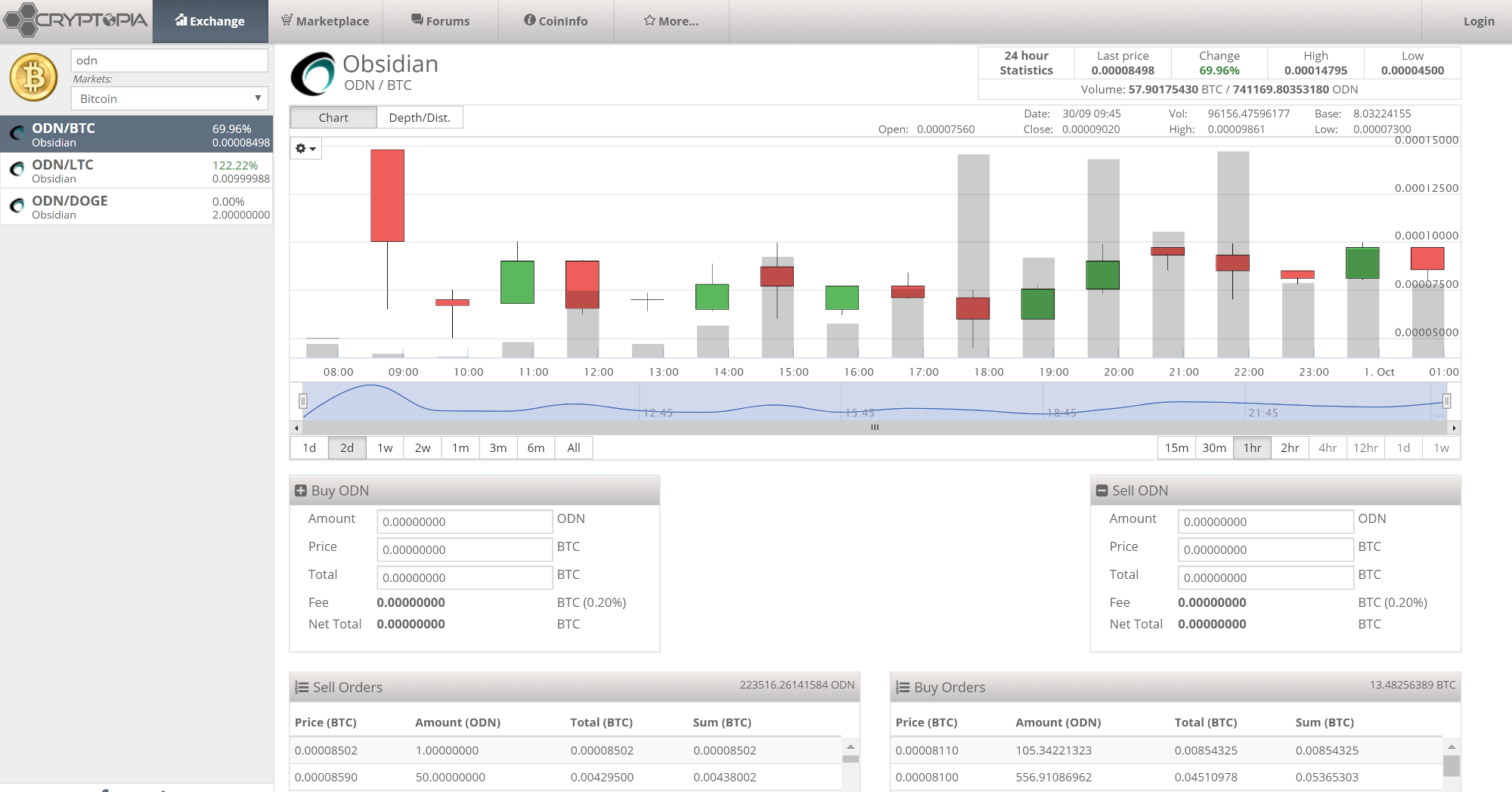Click the list icon beside Sell Orders

coord(302,688)
